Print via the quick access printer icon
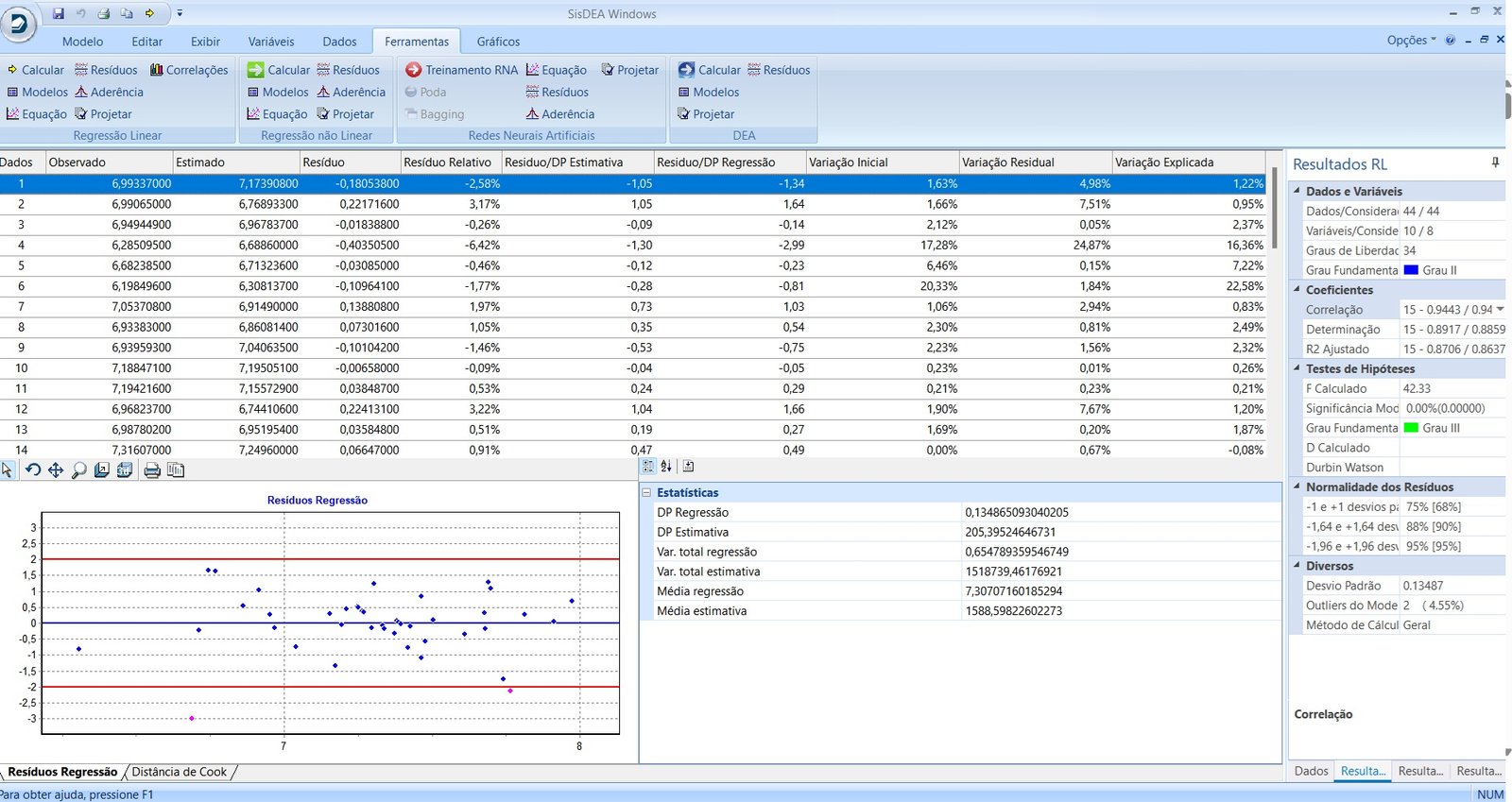Viewport: 1512px width, 802px height. pos(104,13)
